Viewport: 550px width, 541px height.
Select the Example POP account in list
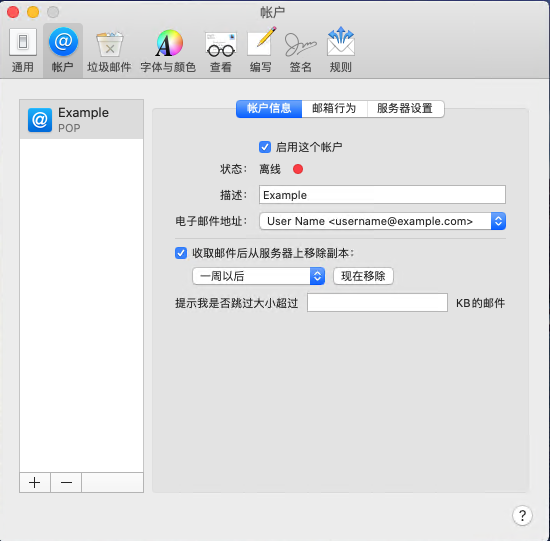[x=81, y=120]
